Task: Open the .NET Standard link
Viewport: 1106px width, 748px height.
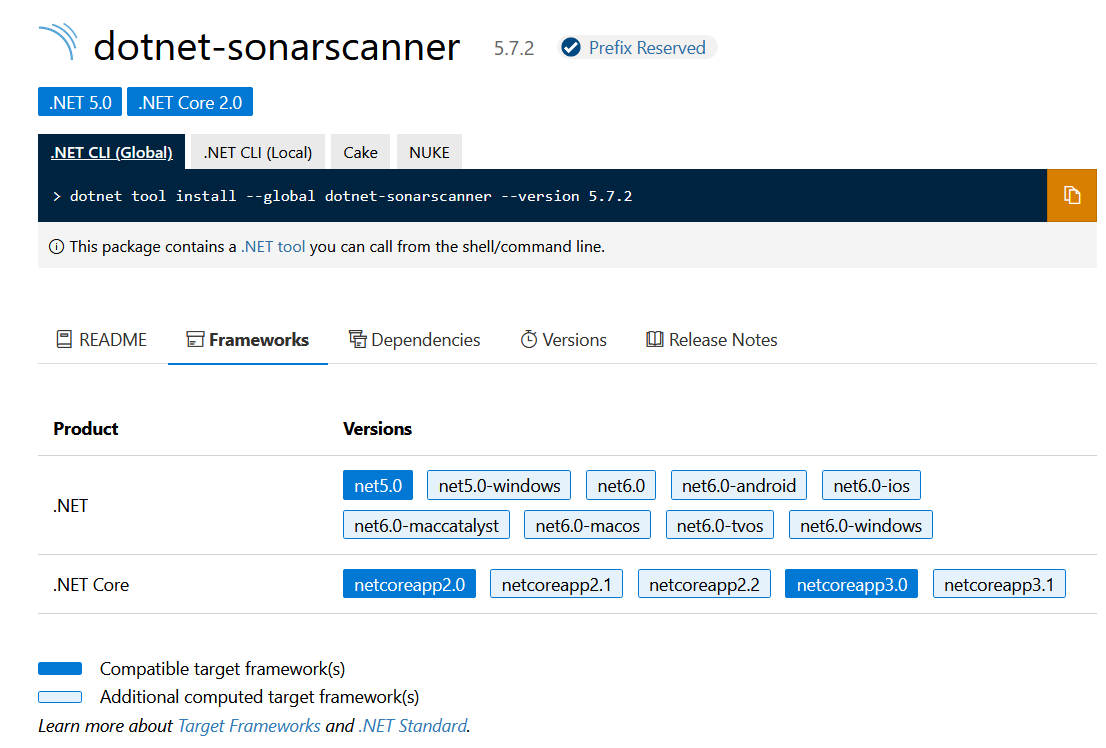Action: click(413, 725)
